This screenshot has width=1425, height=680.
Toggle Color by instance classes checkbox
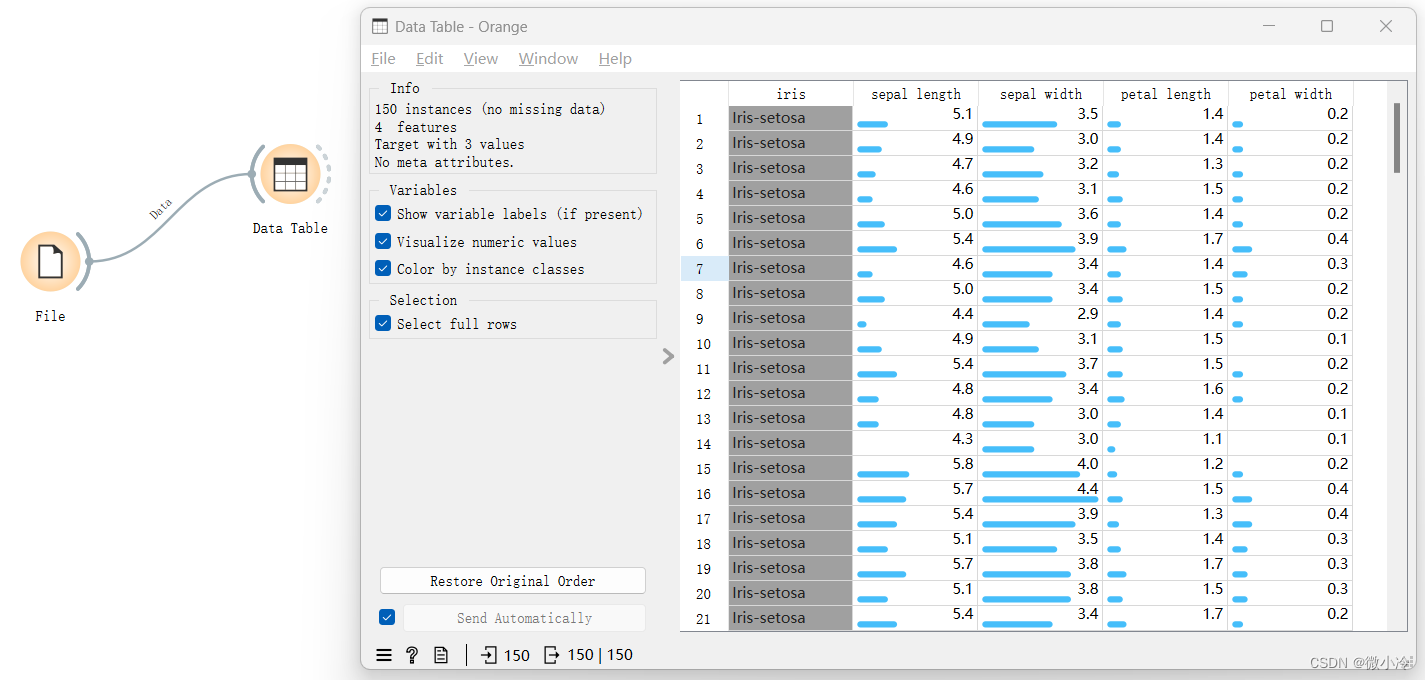(383, 268)
